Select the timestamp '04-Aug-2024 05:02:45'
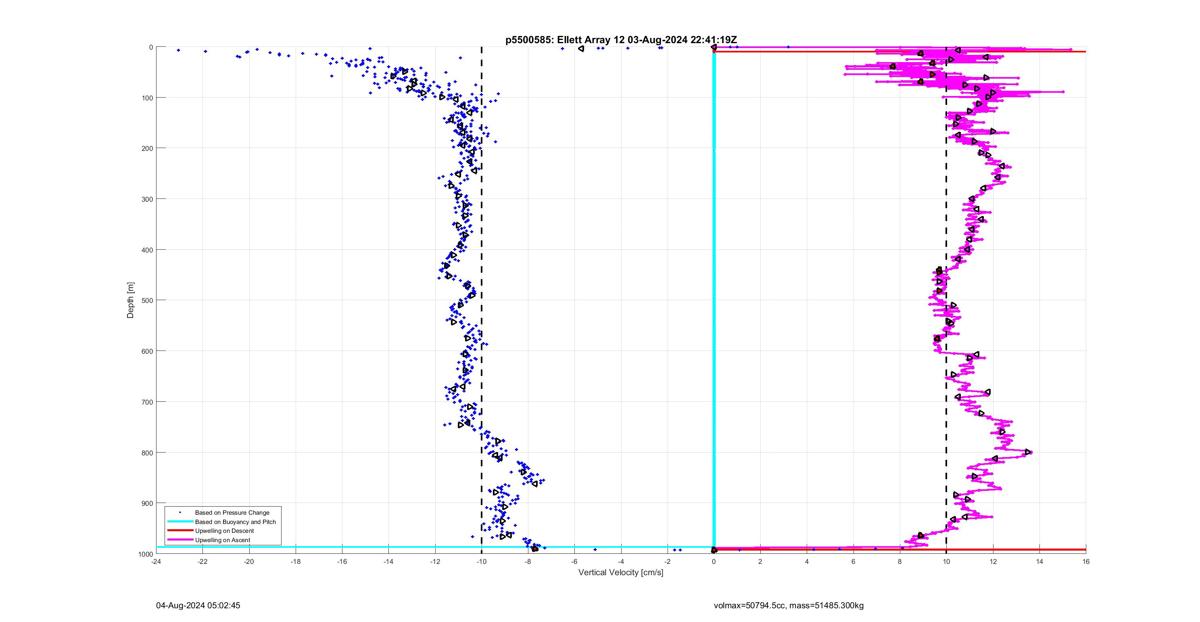Screen dimensions: 1200x622 pos(198,605)
